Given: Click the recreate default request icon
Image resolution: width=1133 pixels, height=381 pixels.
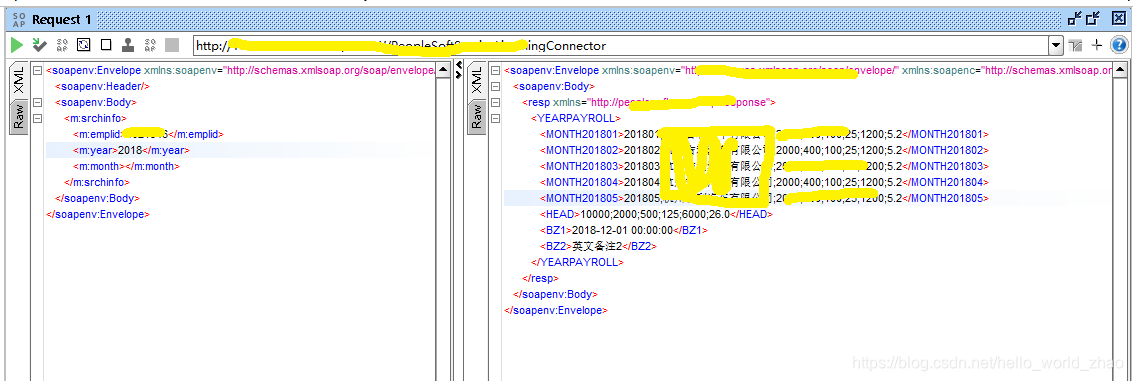Looking at the screenshot, I should coord(84,46).
